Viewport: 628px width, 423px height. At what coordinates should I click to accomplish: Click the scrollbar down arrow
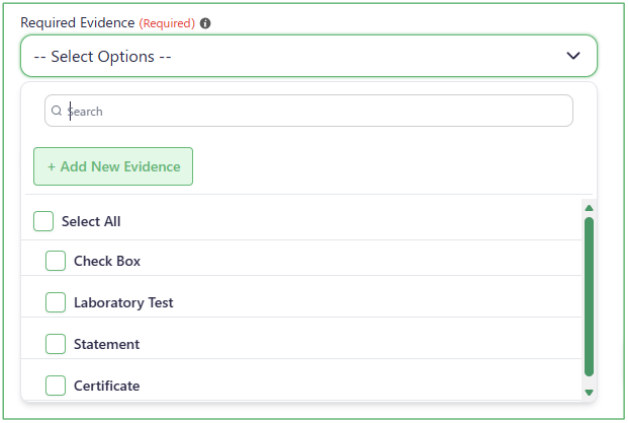pos(589,392)
